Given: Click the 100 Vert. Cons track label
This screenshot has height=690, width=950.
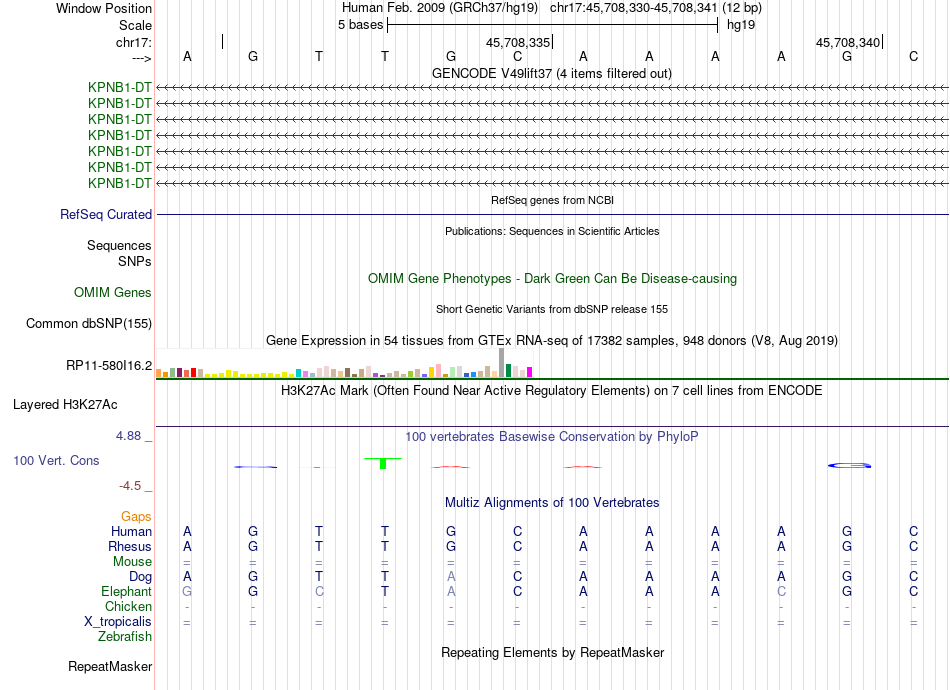Looking at the screenshot, I should click(56, 460).
